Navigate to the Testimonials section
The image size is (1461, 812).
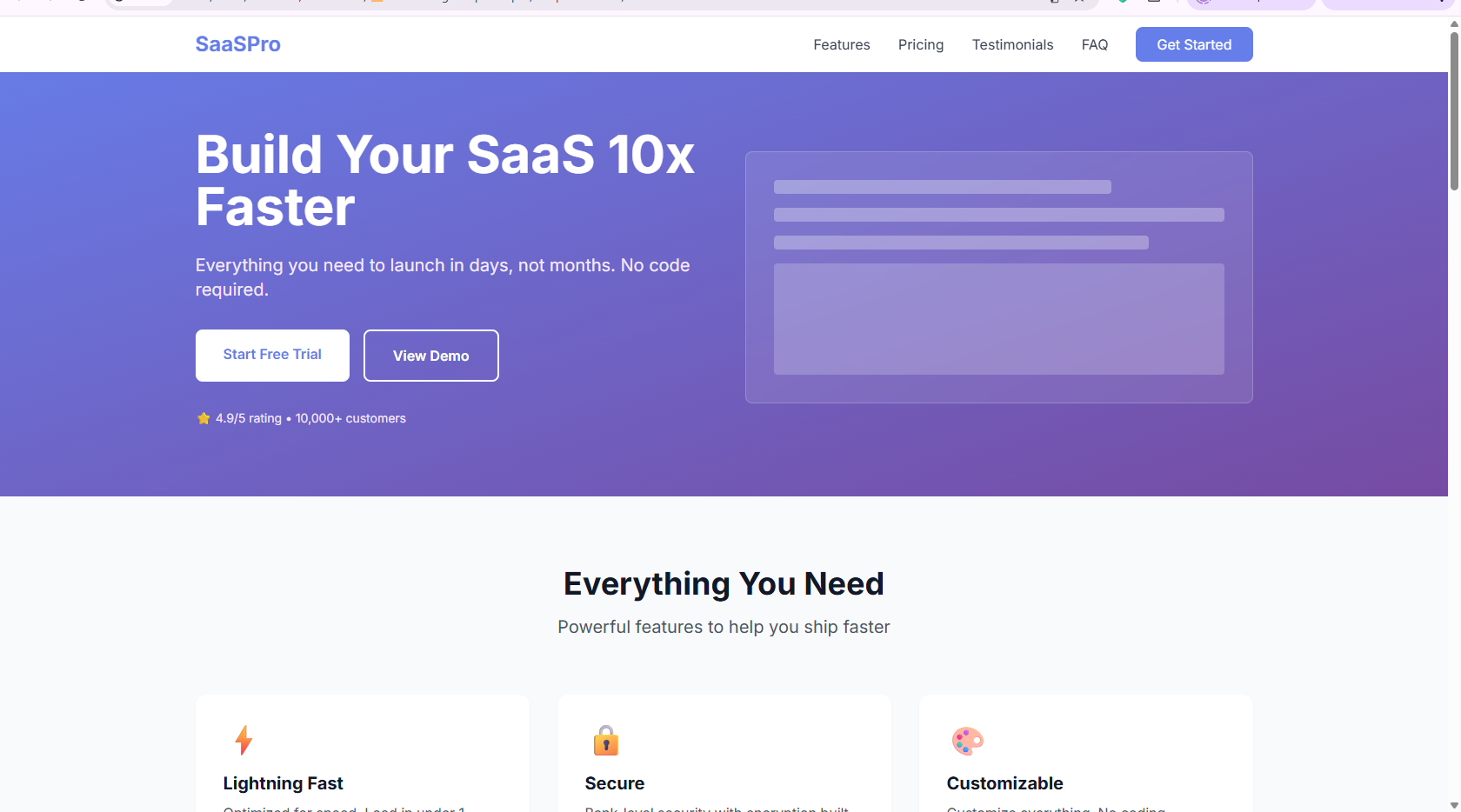click(1012, 44)
